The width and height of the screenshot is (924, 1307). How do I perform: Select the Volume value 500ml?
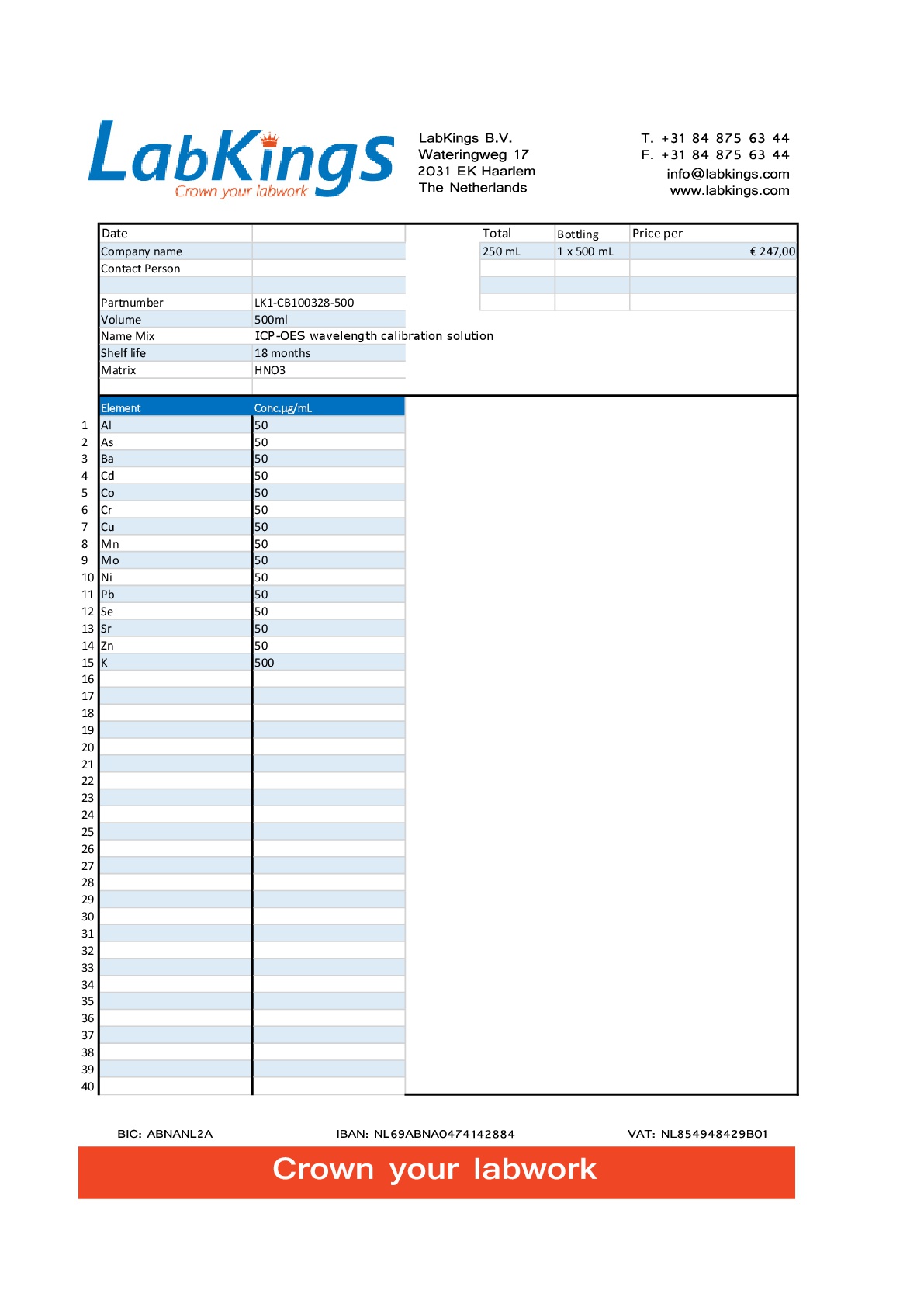(271, 320)
